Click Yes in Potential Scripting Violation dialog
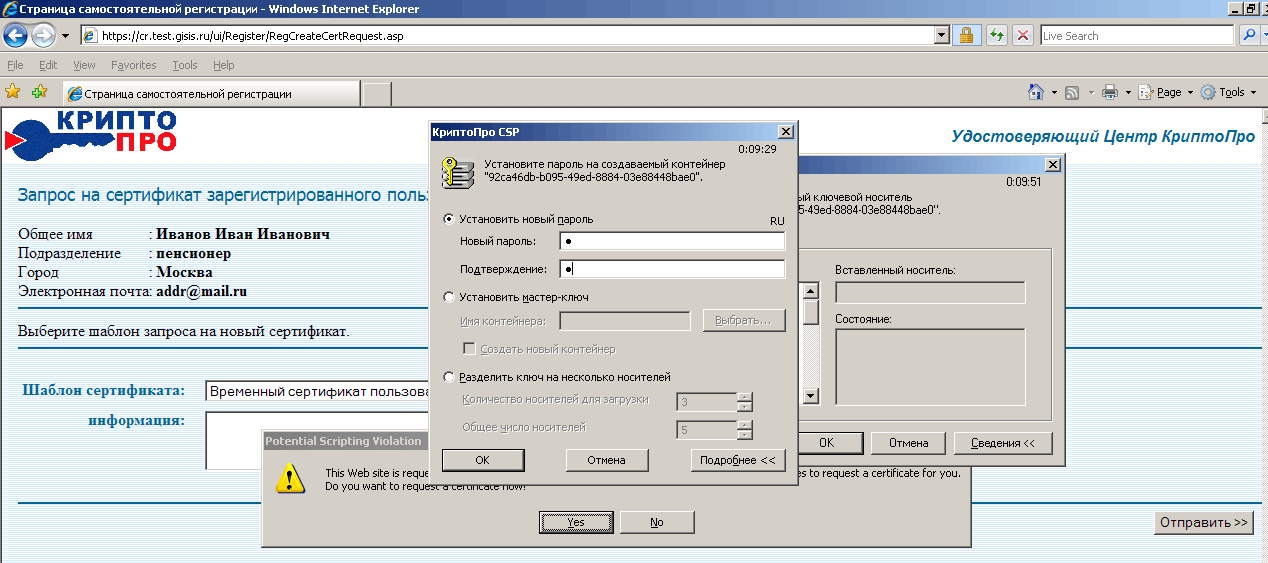The image size is (1268, 563). [576, 522]
